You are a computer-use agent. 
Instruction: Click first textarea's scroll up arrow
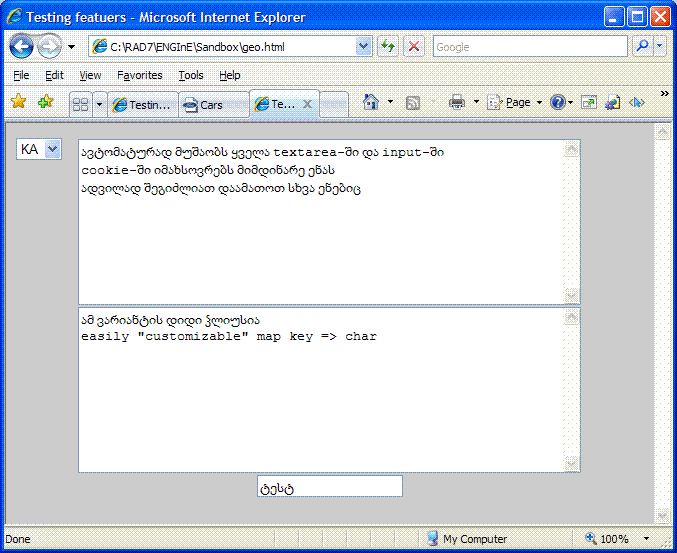572,149
